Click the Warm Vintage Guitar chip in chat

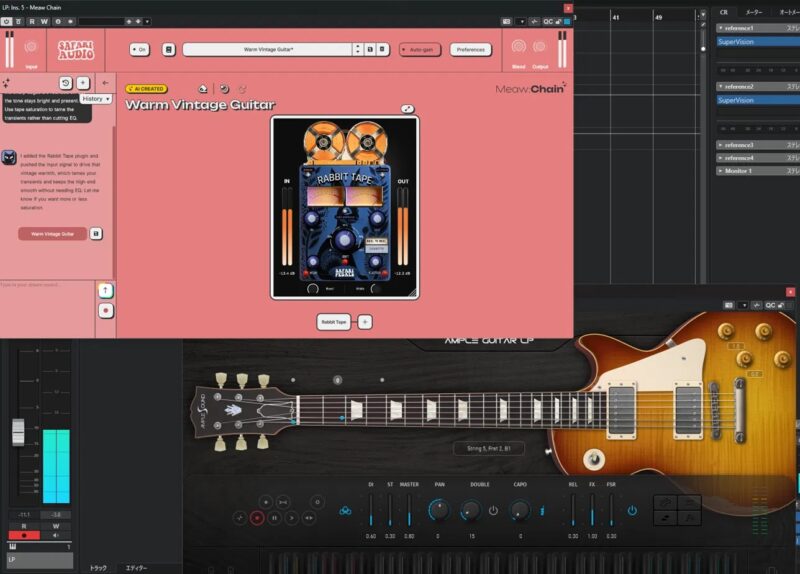[x=52, y=234]
